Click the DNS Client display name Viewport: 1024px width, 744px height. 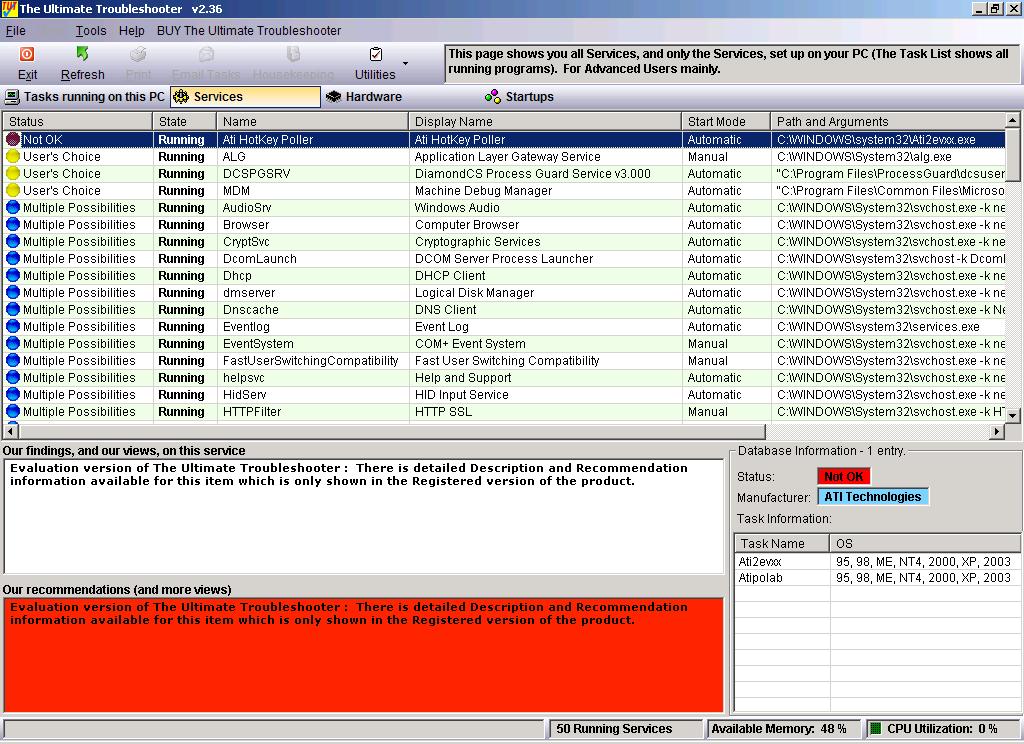tap(445, 310)
